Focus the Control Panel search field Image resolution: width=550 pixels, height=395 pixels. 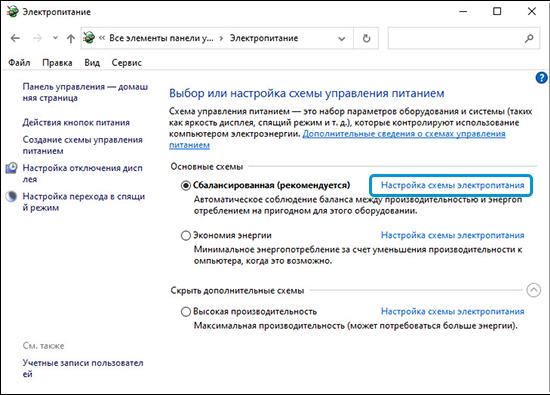pos(464,38)
